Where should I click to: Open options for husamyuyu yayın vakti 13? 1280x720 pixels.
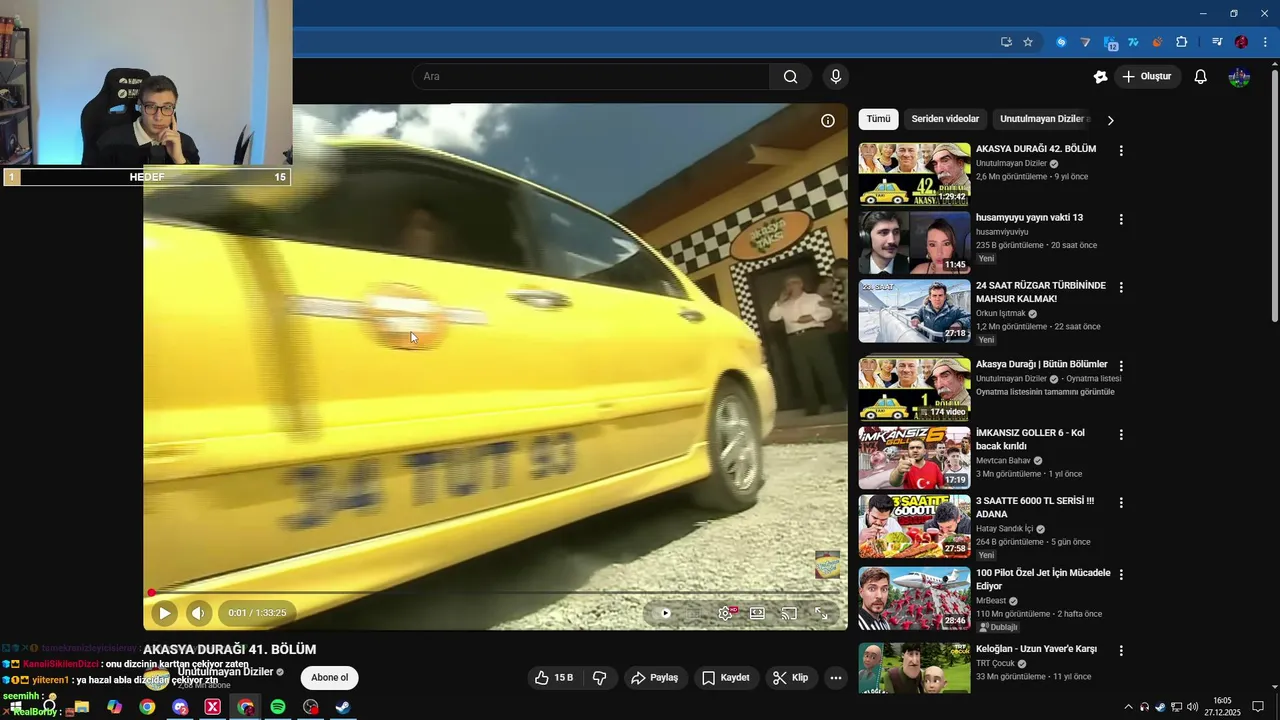tap(1121, 219)
